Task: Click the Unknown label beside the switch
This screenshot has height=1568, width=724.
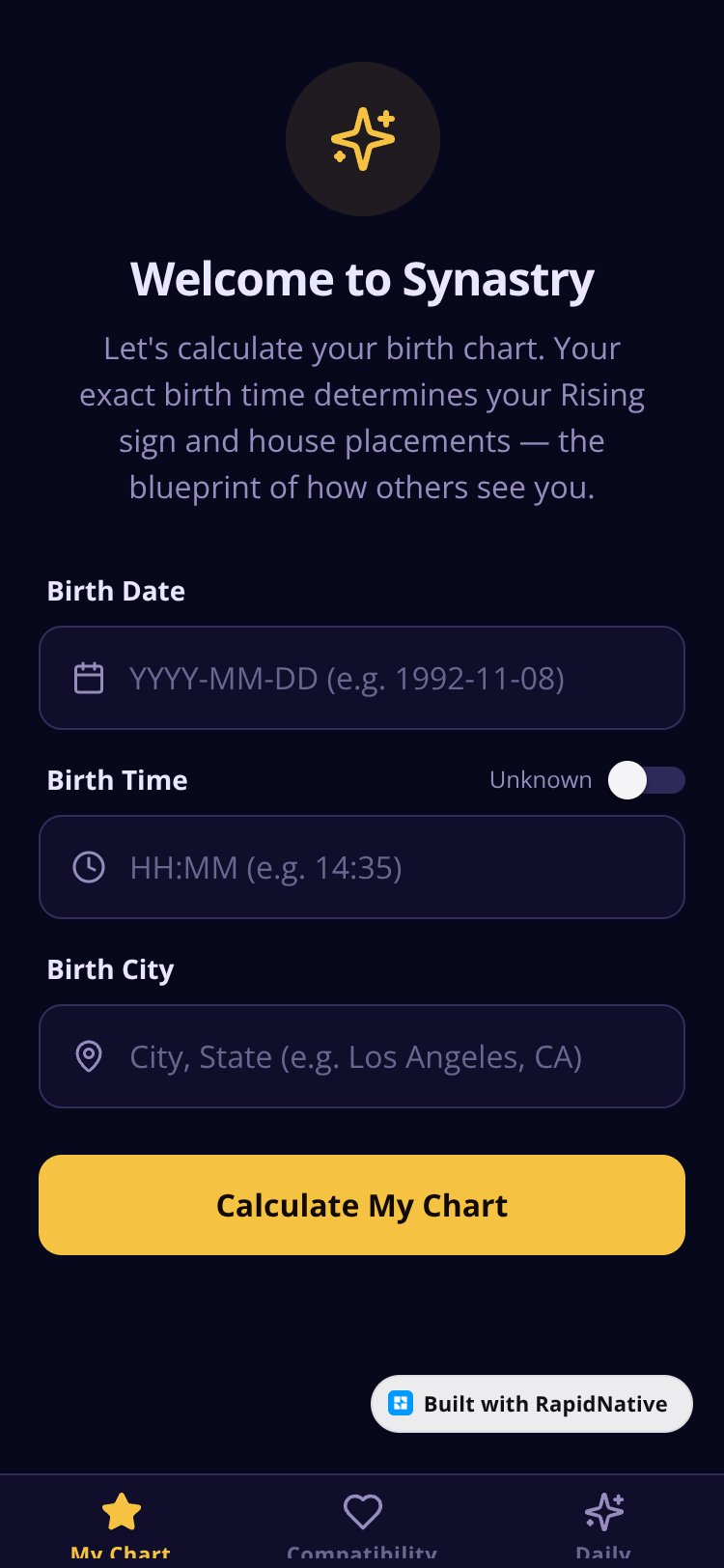Action: 541,780
